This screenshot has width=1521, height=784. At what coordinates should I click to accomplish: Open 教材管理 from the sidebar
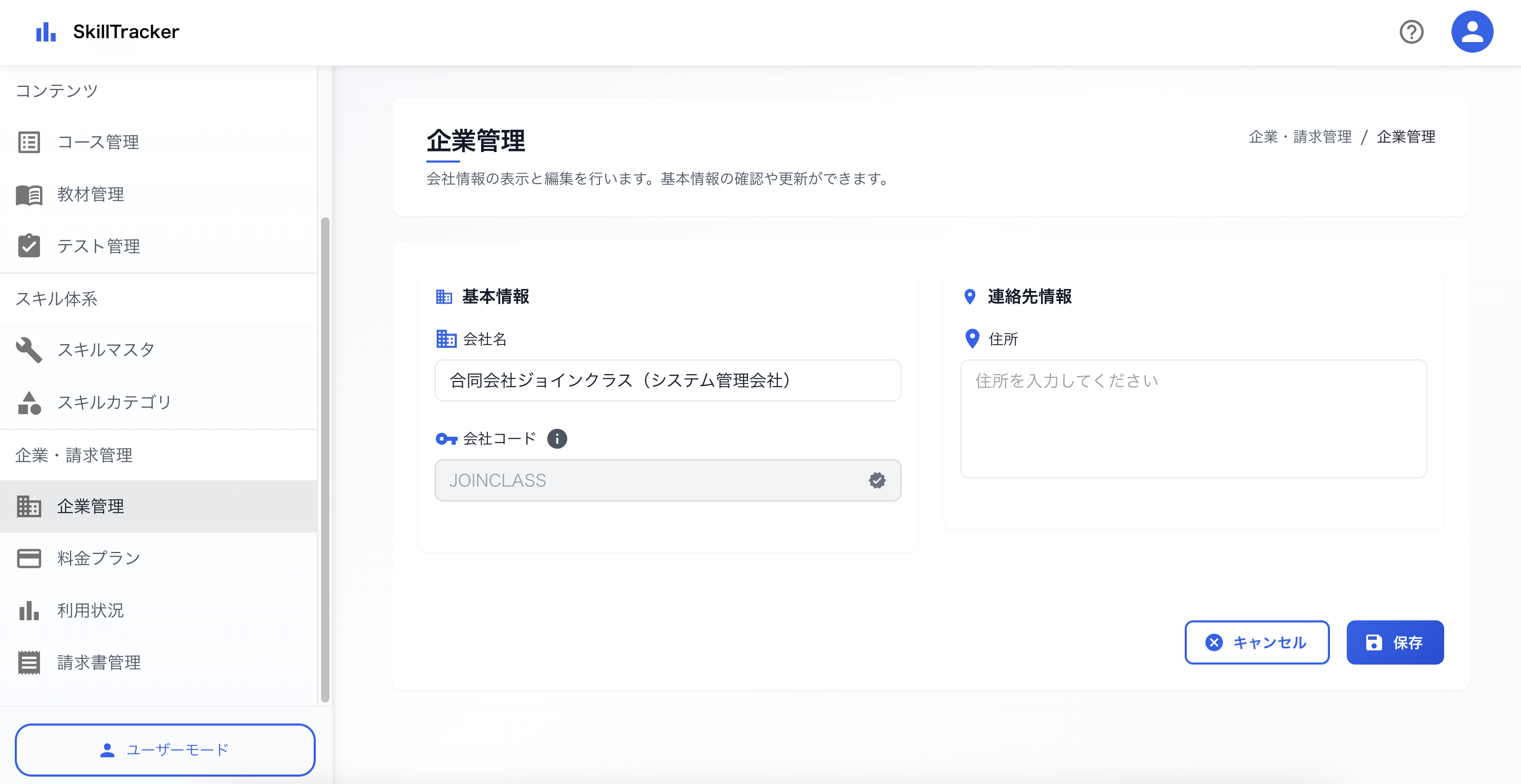click(x=91, y=194)
